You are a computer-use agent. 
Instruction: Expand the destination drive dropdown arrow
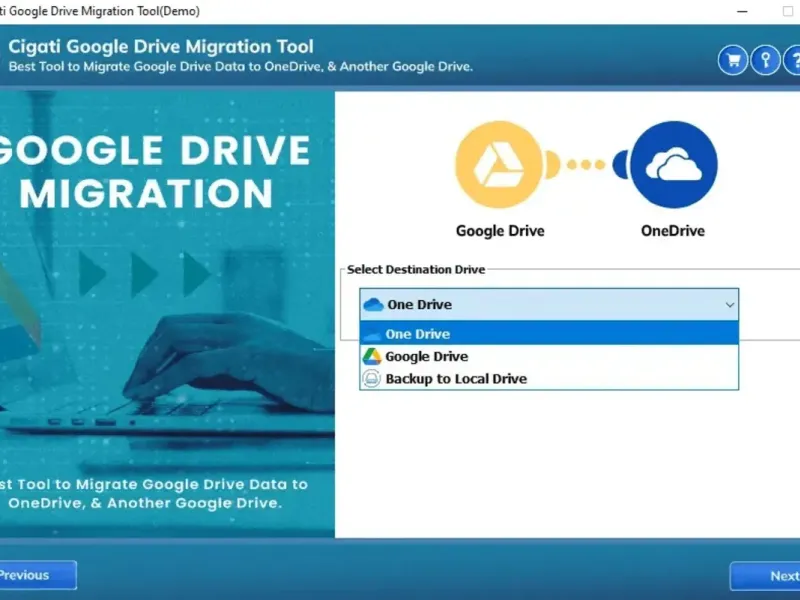730,305
